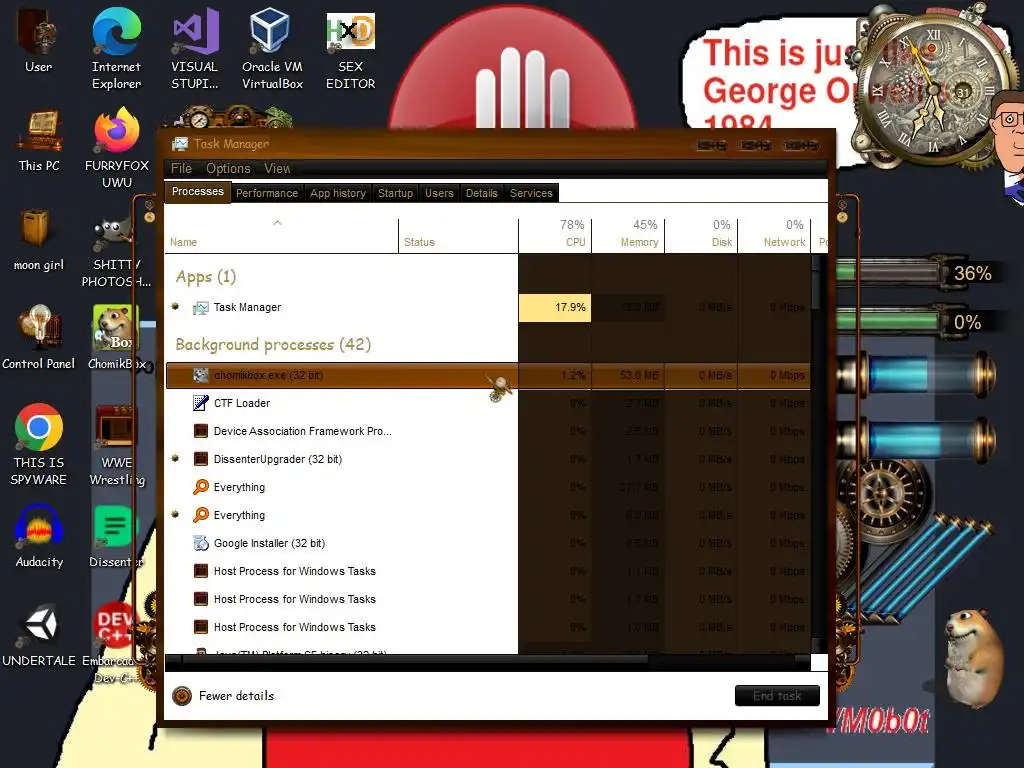Click the End task button
This screenshot has width=1024, height=768.
777,696
